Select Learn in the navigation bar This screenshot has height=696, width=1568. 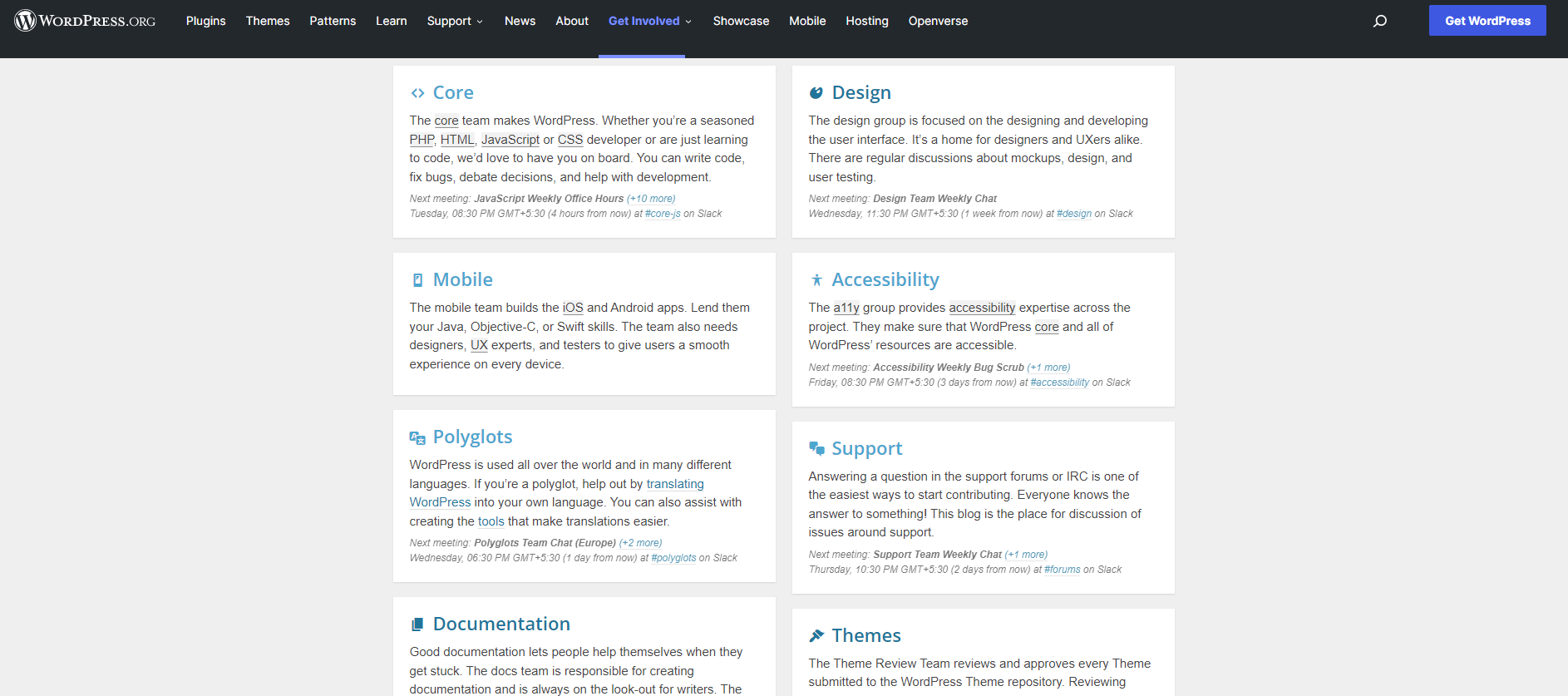pos(392,21)
